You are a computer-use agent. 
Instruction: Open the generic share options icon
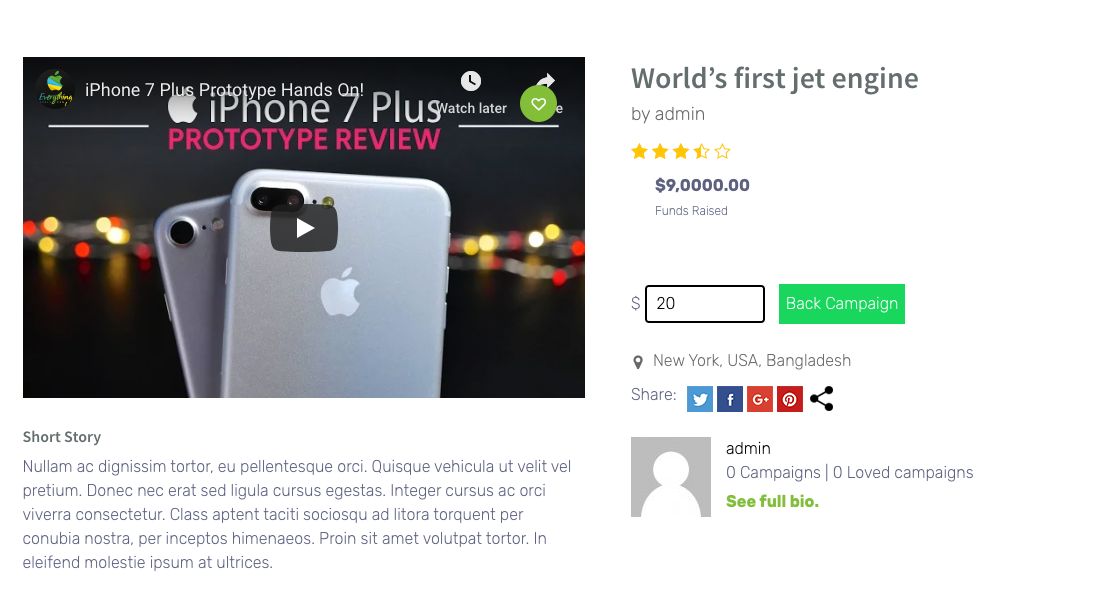pyautogui.click(x=822, y=399)
